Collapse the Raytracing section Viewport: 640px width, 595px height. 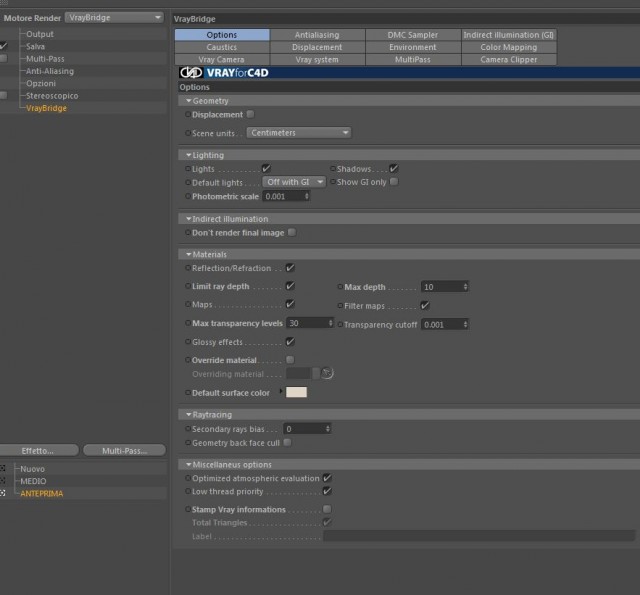tap(189, 415)
